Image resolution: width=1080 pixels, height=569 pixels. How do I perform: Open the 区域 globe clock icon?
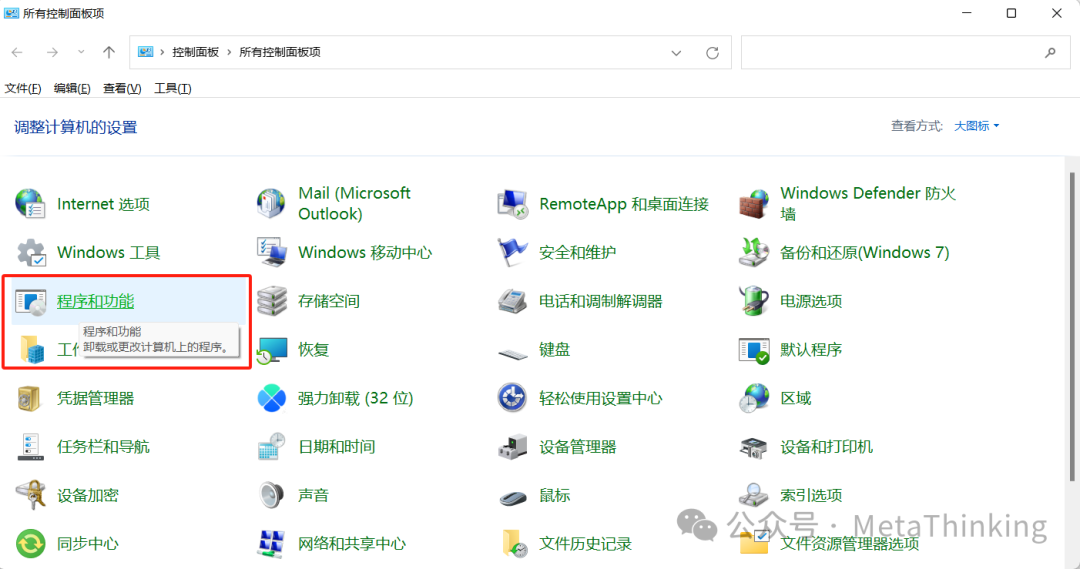tap(754, 398)
